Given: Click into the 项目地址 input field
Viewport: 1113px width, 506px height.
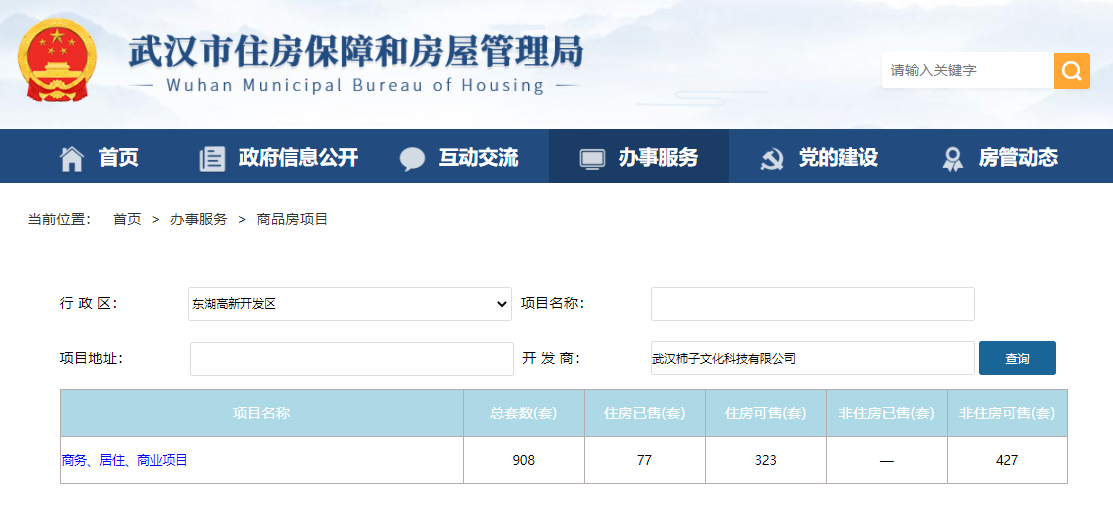Looking at the screenshot, I should tap(351, 358).
